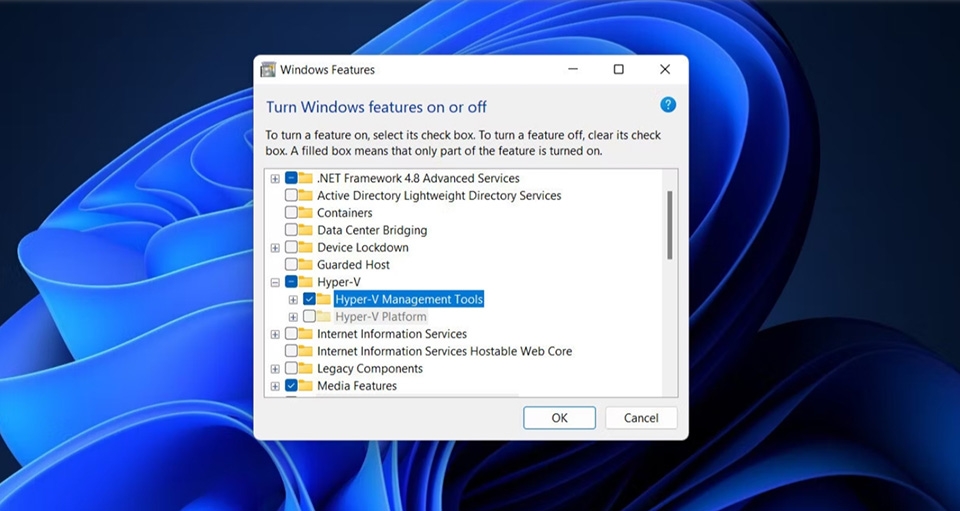The image size is (960, 511).
Task: Select the Media Features label
Action: (357, 386)
